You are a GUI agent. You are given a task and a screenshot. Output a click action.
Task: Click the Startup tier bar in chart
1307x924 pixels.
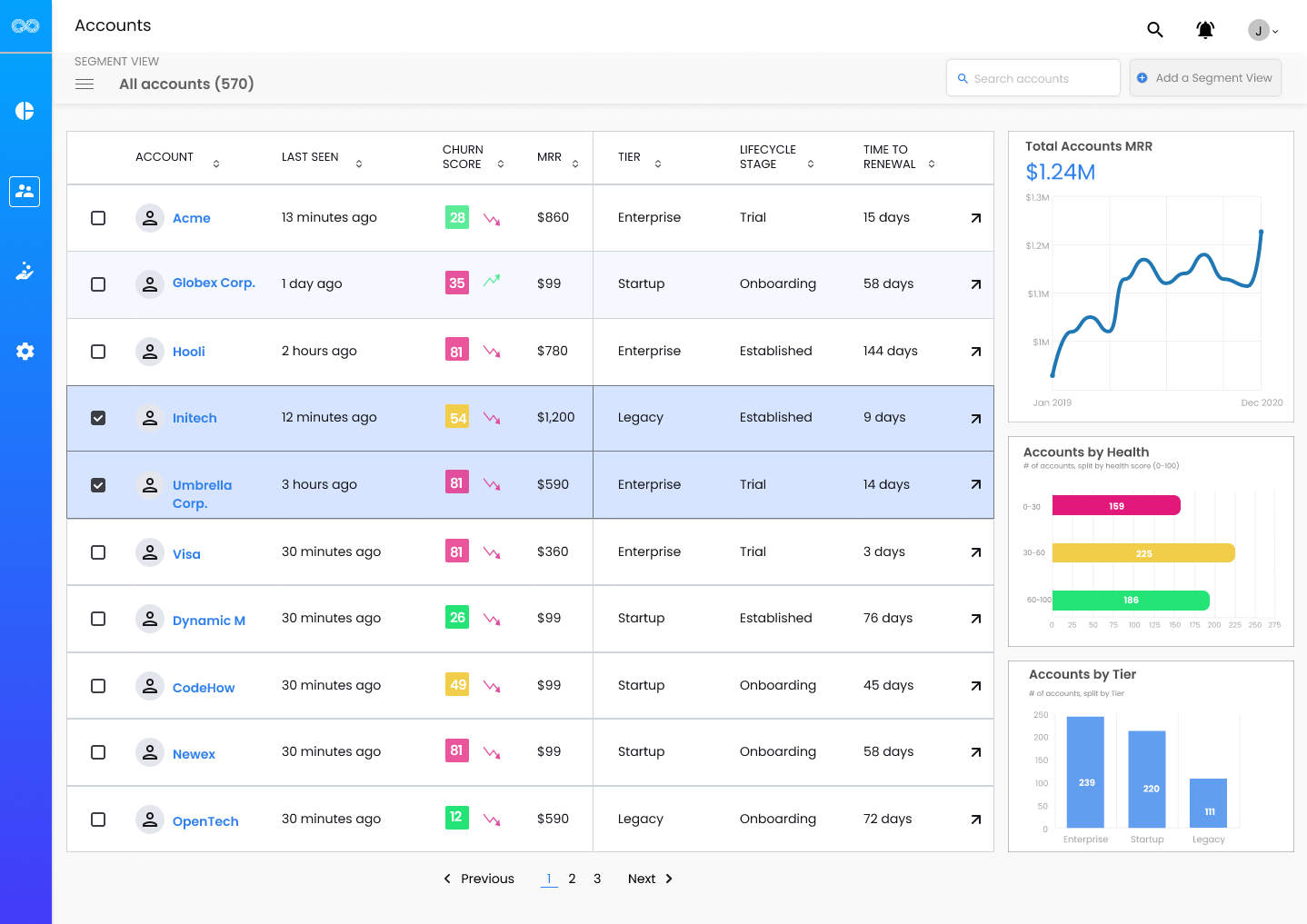pyautogui.click(x=1147, y=780)
